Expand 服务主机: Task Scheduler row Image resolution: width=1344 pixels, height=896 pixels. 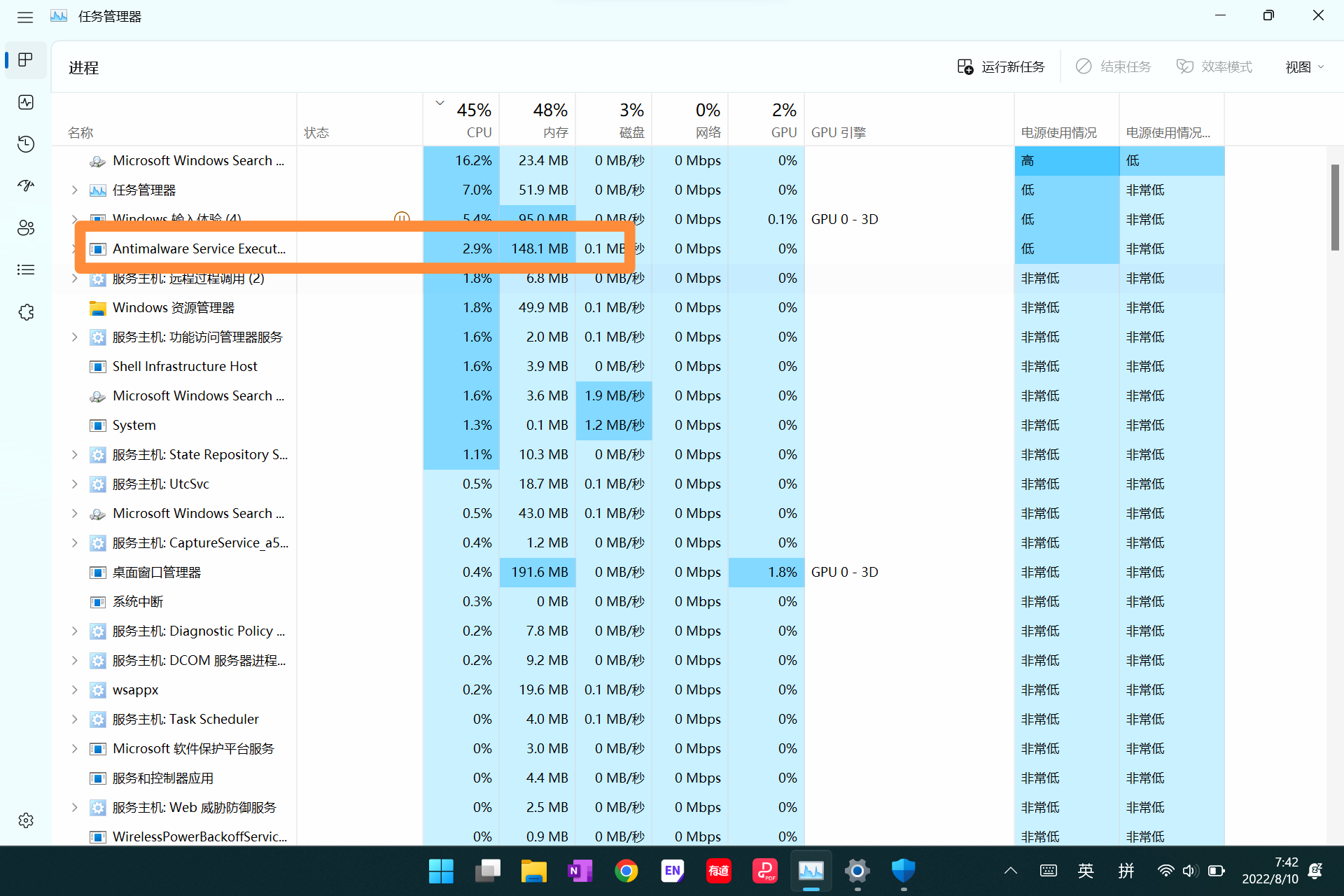pos(74,719)
